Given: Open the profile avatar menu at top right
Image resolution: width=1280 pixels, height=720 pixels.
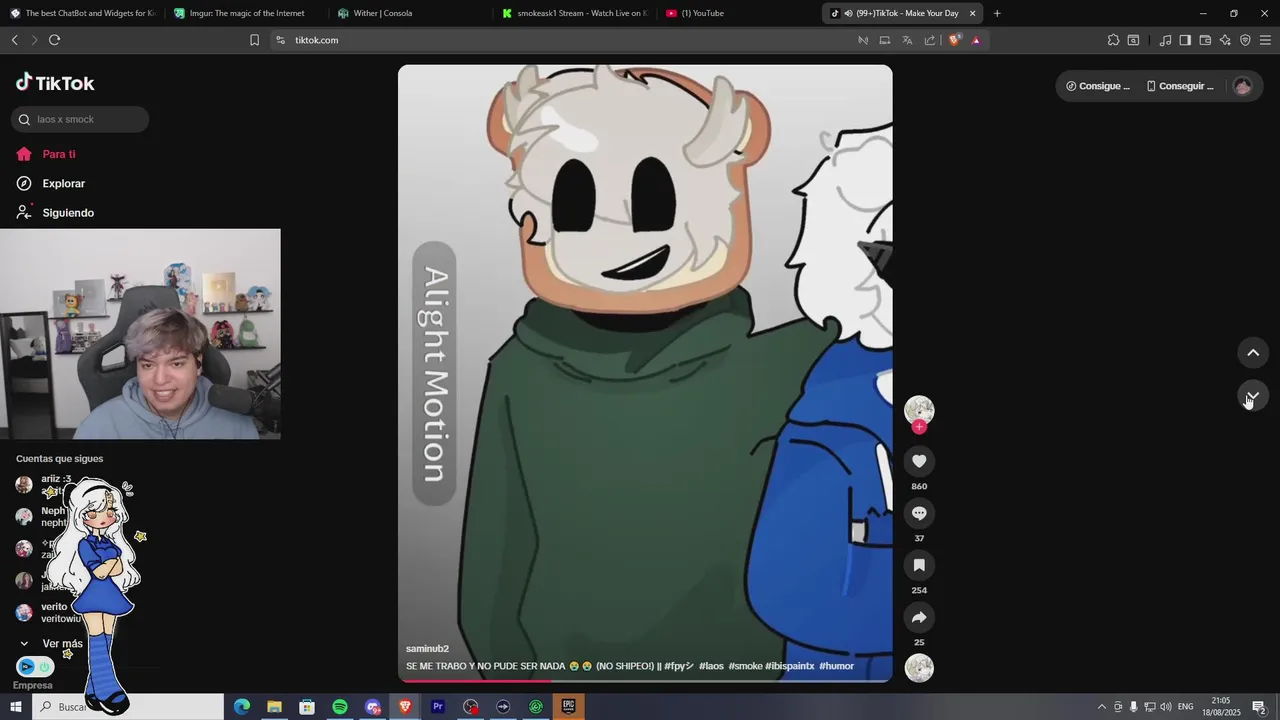Looking at the screenshot, I should point(1242,86).
